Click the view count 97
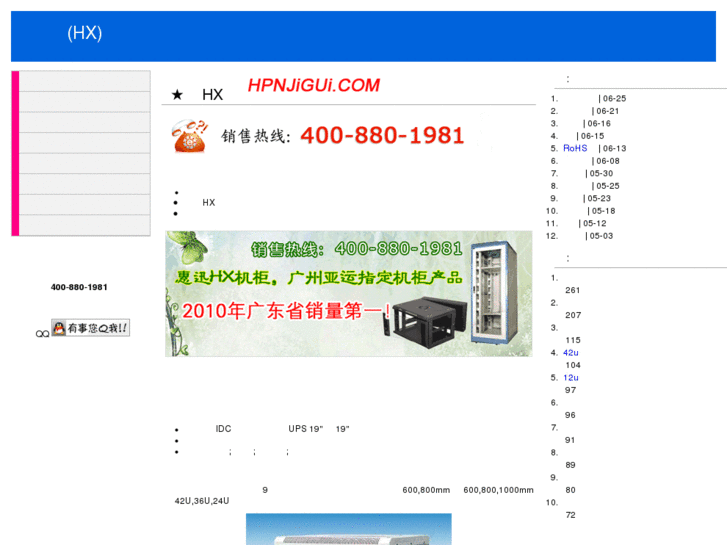This screenshot has height=545, width=727. [570, 391]
